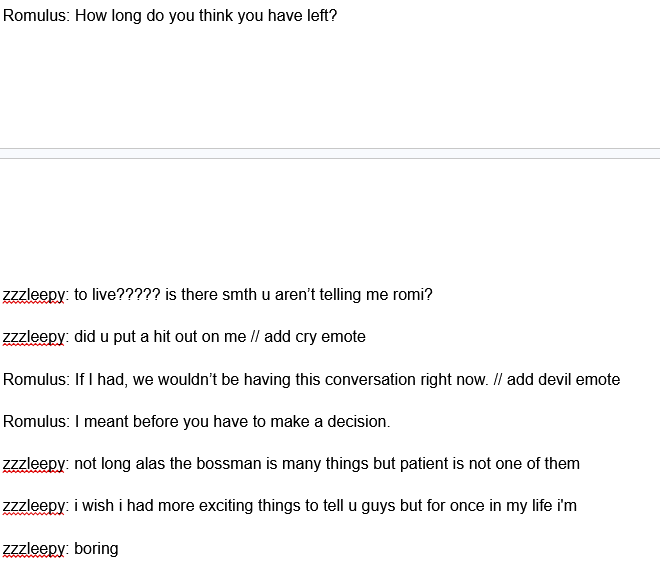
Task: Click "Romulus" before "I meant before"
Action: click(35, 422)
